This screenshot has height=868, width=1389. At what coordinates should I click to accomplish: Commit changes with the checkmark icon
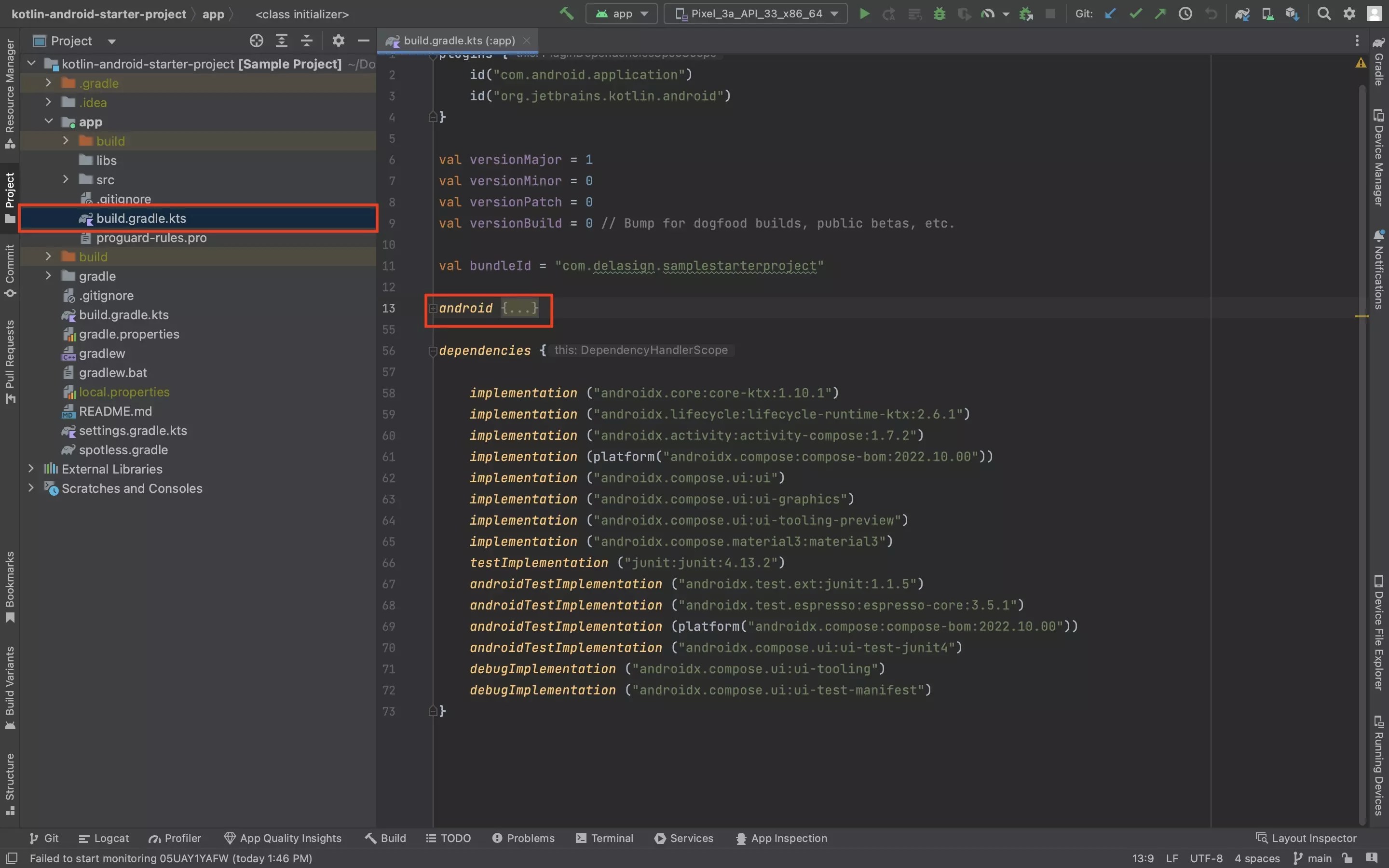pyautogui.click(x=1135, y=14)
